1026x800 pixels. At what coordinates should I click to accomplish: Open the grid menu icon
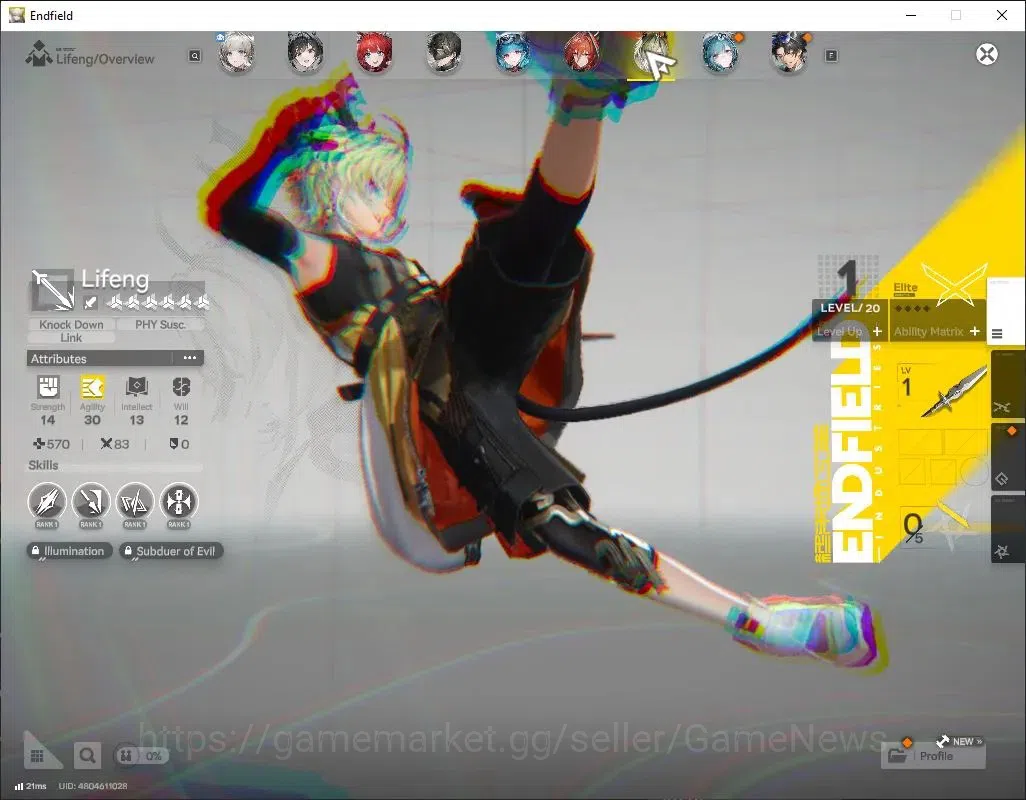point(37,756)
